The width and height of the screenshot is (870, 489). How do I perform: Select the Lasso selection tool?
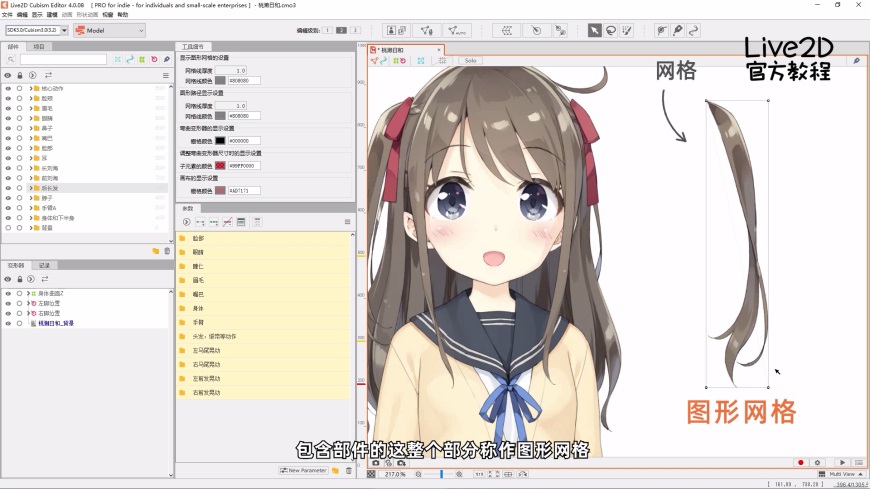click(x=611, y=31)
